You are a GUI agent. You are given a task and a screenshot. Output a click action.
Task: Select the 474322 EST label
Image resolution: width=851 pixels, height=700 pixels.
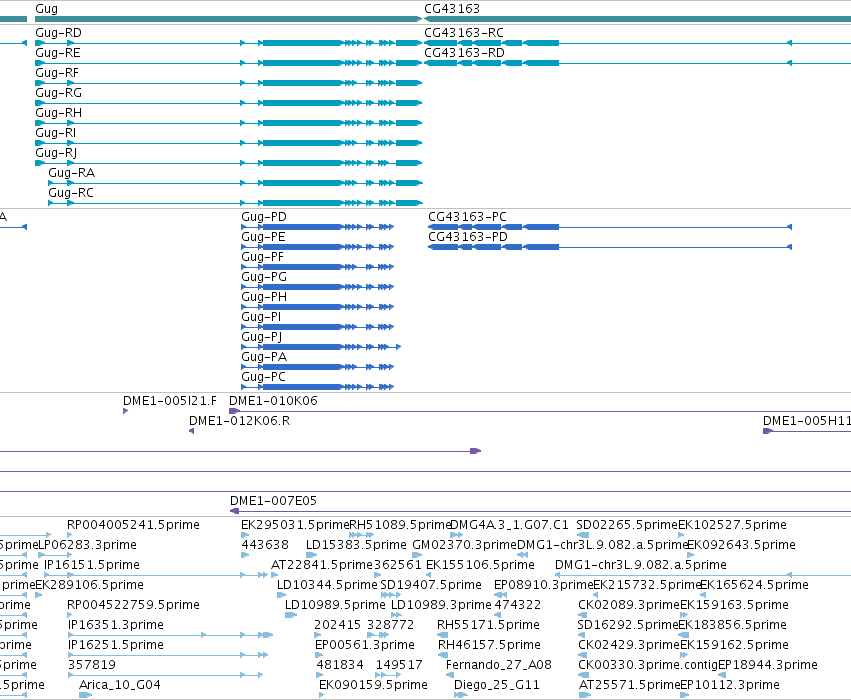[518, 605]
